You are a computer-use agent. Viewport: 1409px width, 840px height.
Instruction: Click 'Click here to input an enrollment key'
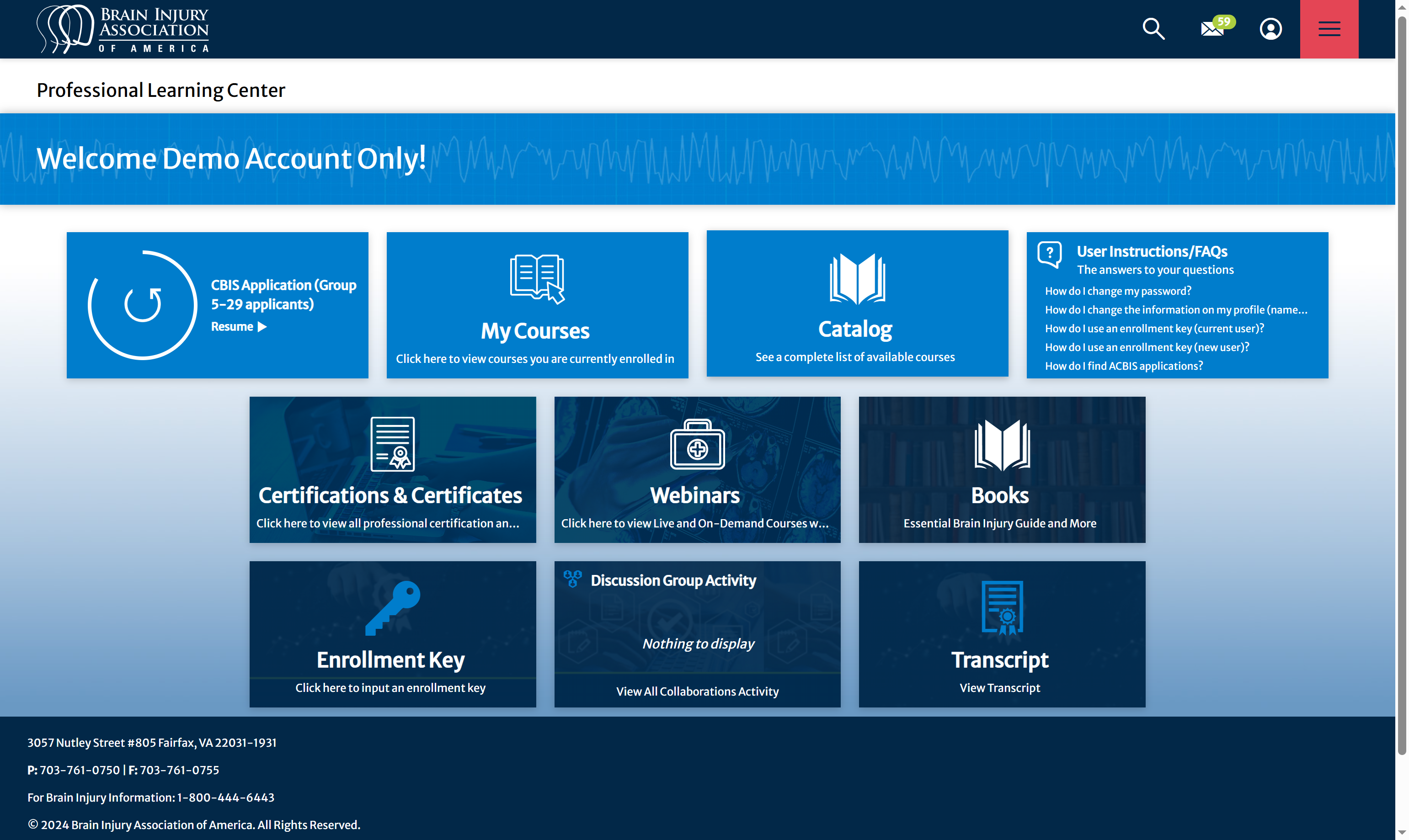coord(390,688)
